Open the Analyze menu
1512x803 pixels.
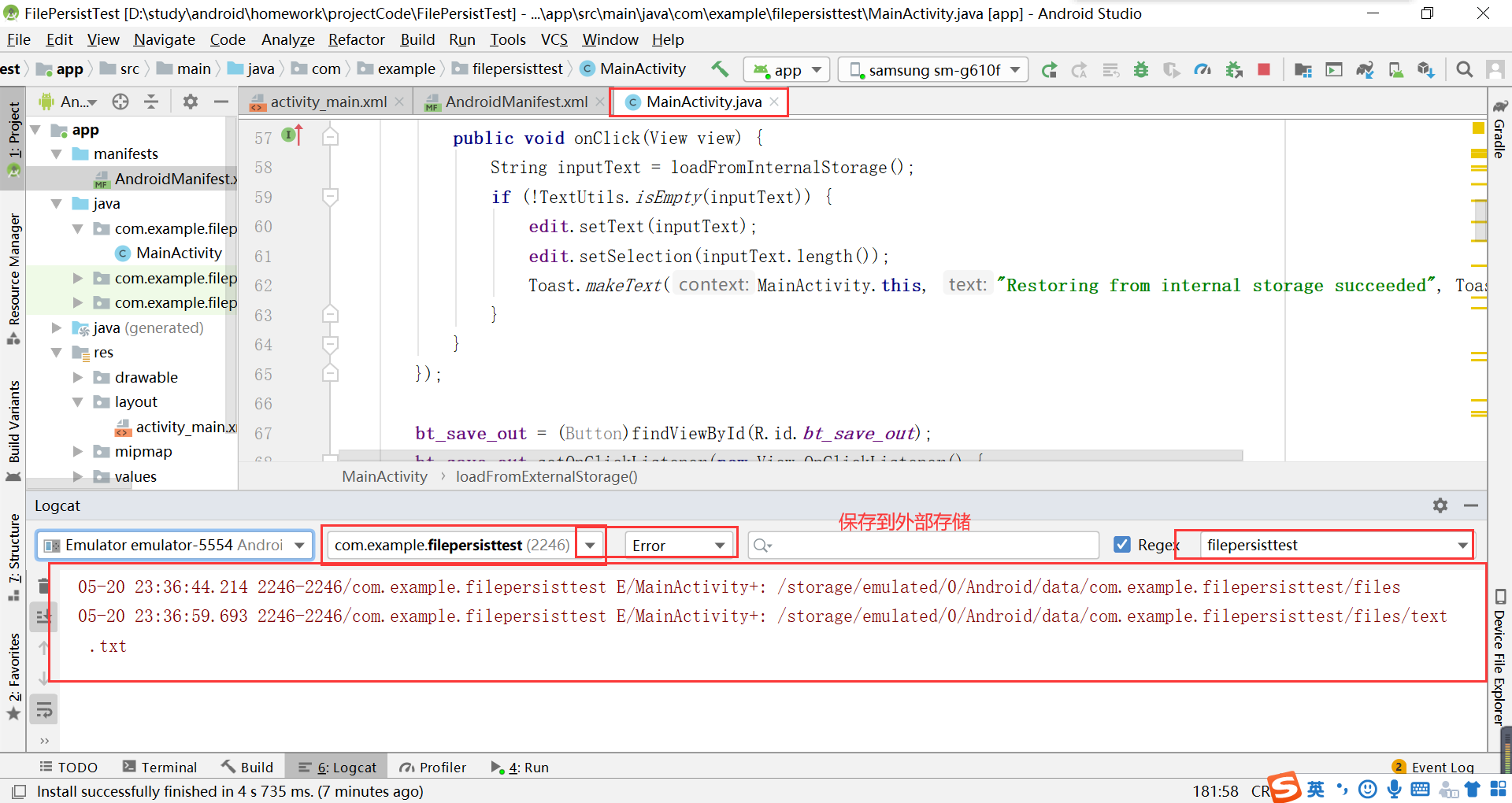[288, 39]
